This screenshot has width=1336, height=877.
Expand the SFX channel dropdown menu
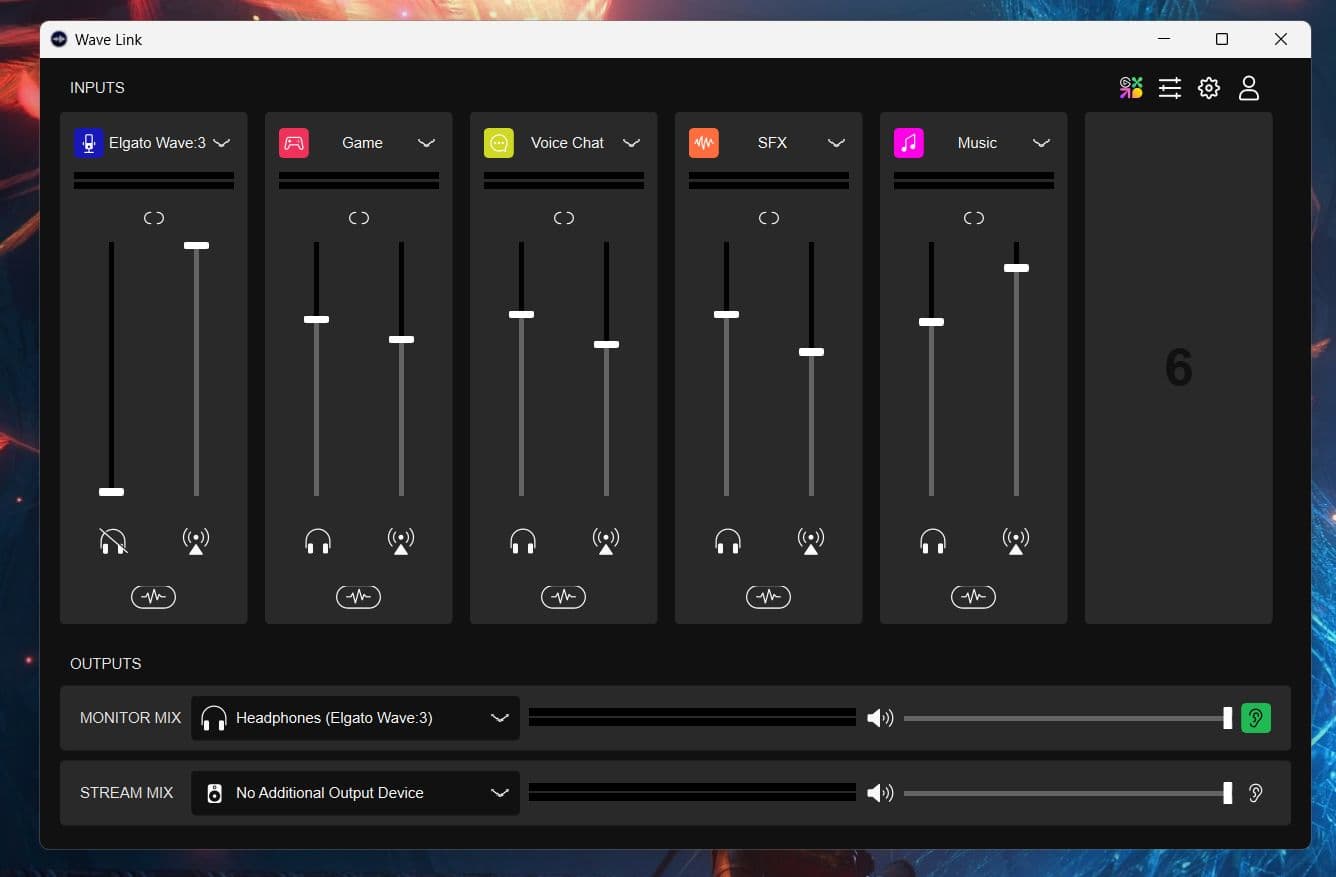836,143
